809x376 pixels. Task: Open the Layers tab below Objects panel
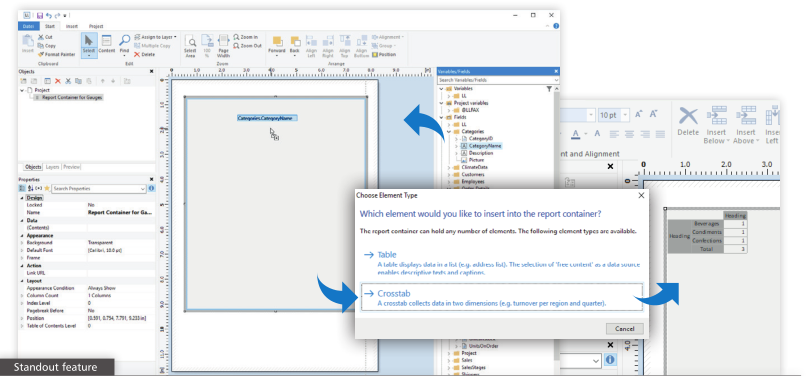52,167
